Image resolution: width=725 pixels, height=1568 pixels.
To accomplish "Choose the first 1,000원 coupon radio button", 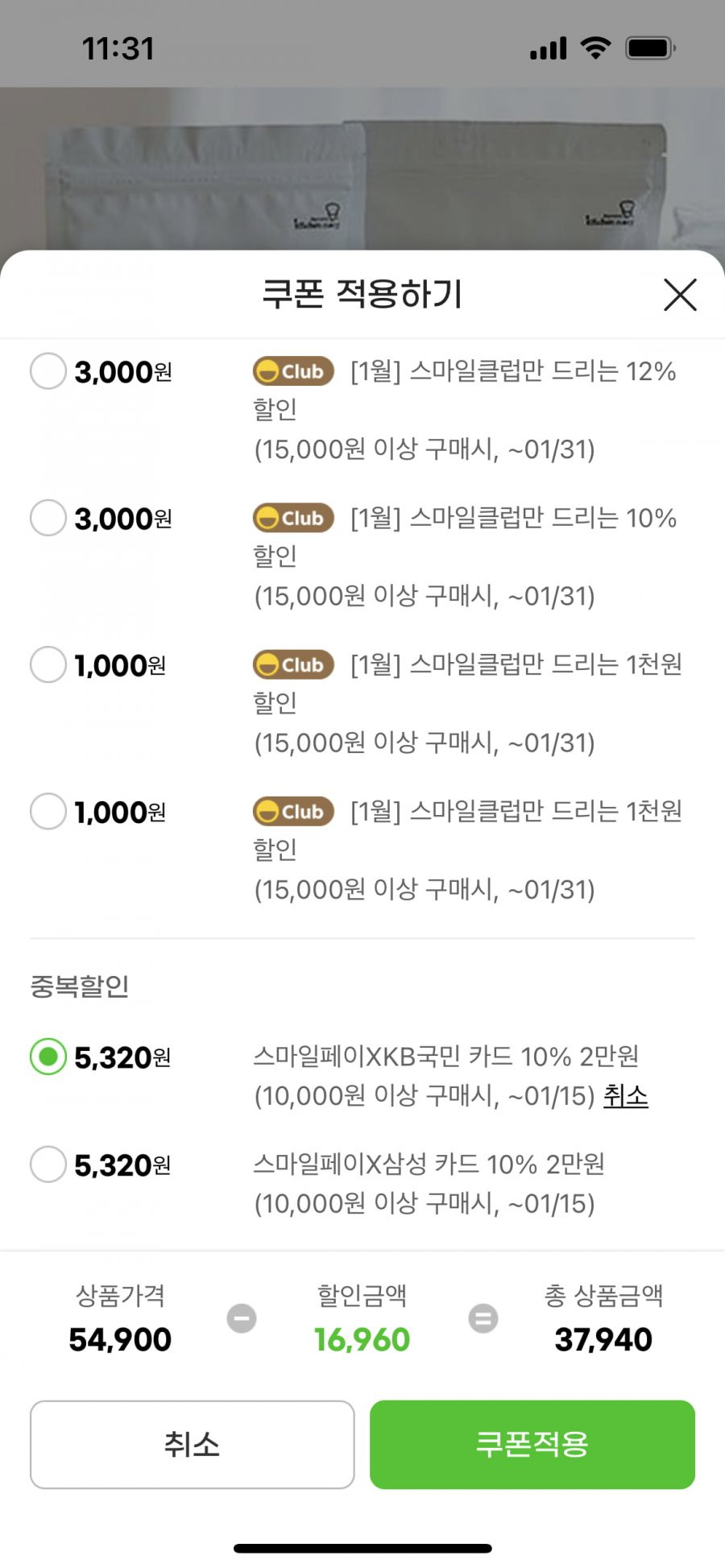I will (48, 664).
